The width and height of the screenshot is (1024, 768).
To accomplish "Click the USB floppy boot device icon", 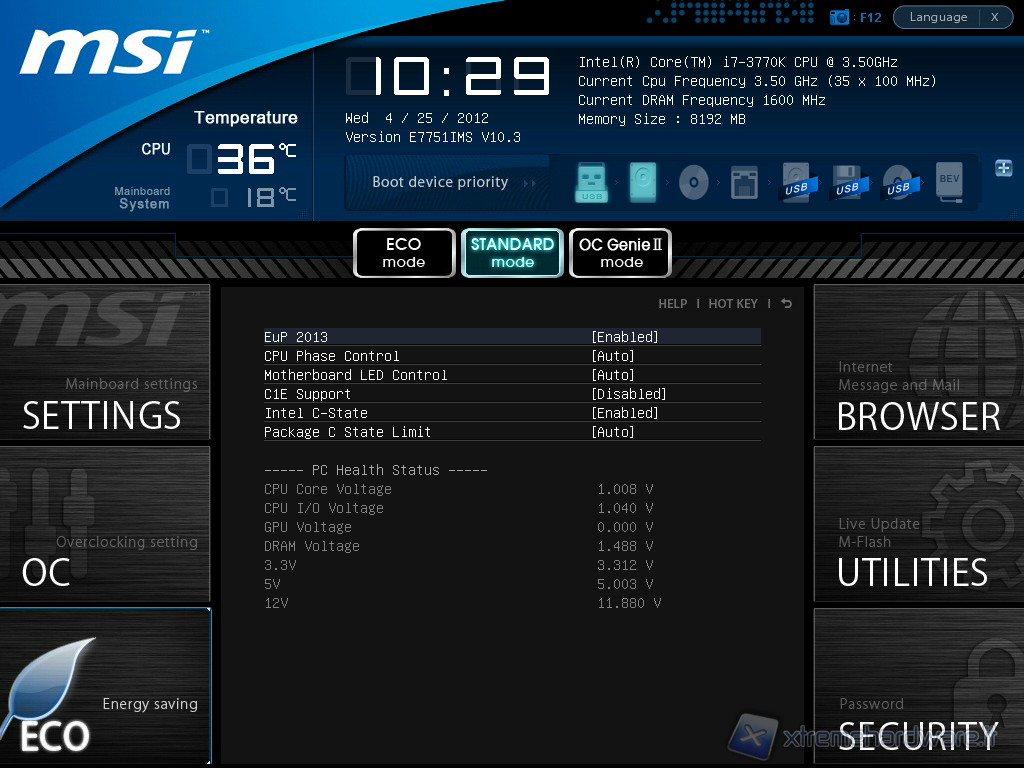I will (846, 183).
